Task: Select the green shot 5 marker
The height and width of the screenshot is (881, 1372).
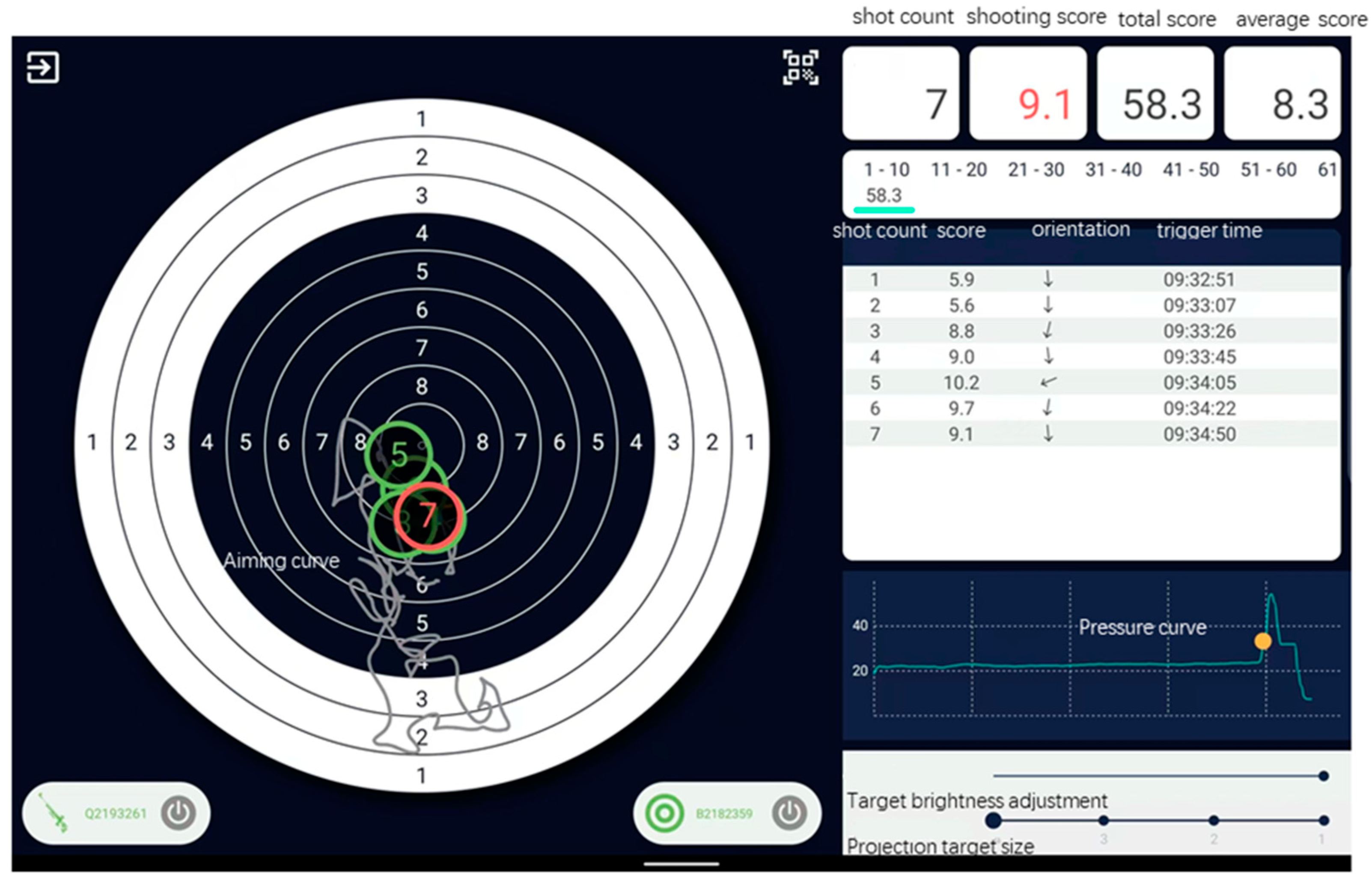Action: [x=399, y=454]
